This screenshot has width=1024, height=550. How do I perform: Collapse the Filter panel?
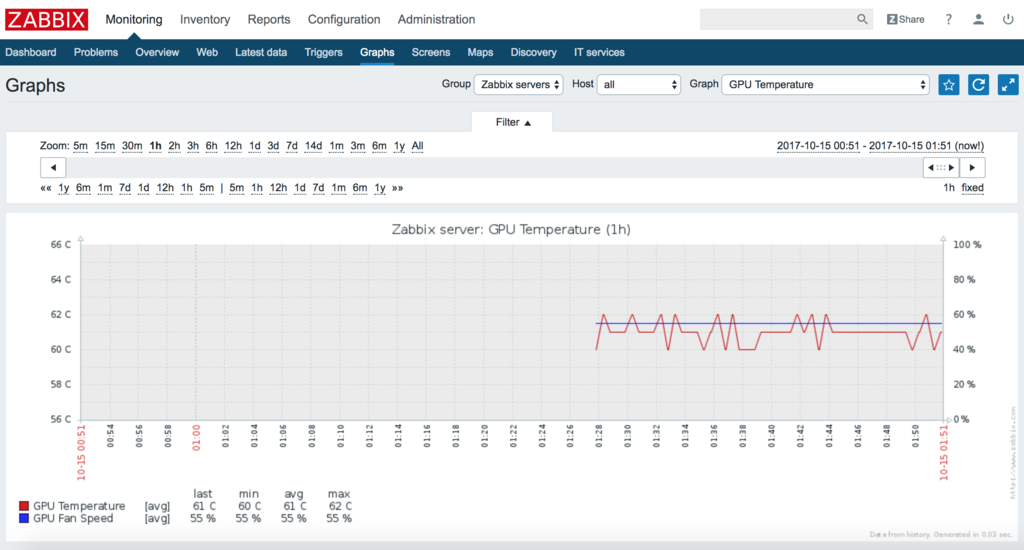click(513, 122)
